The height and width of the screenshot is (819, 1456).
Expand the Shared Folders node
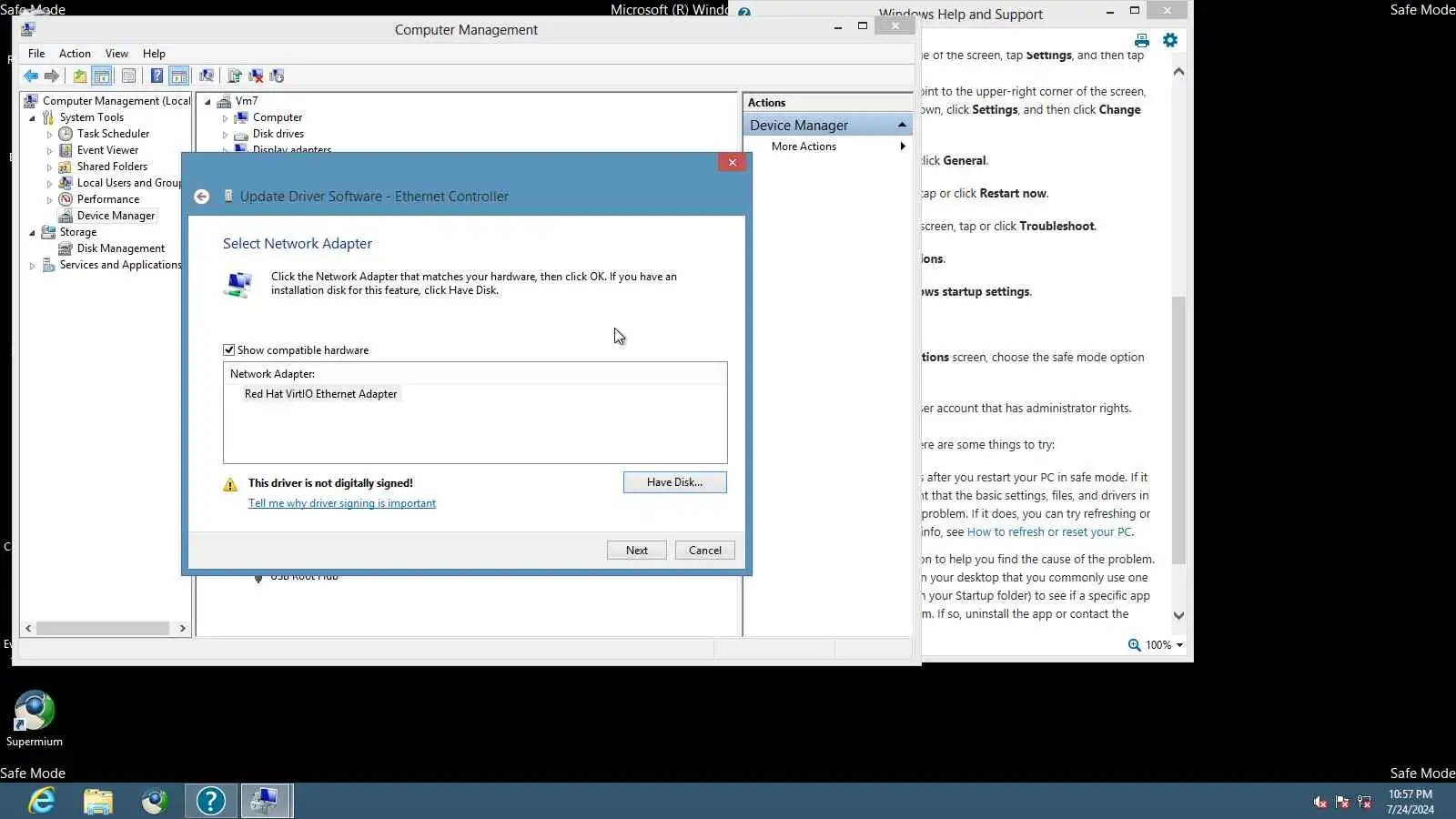point(49,167)
